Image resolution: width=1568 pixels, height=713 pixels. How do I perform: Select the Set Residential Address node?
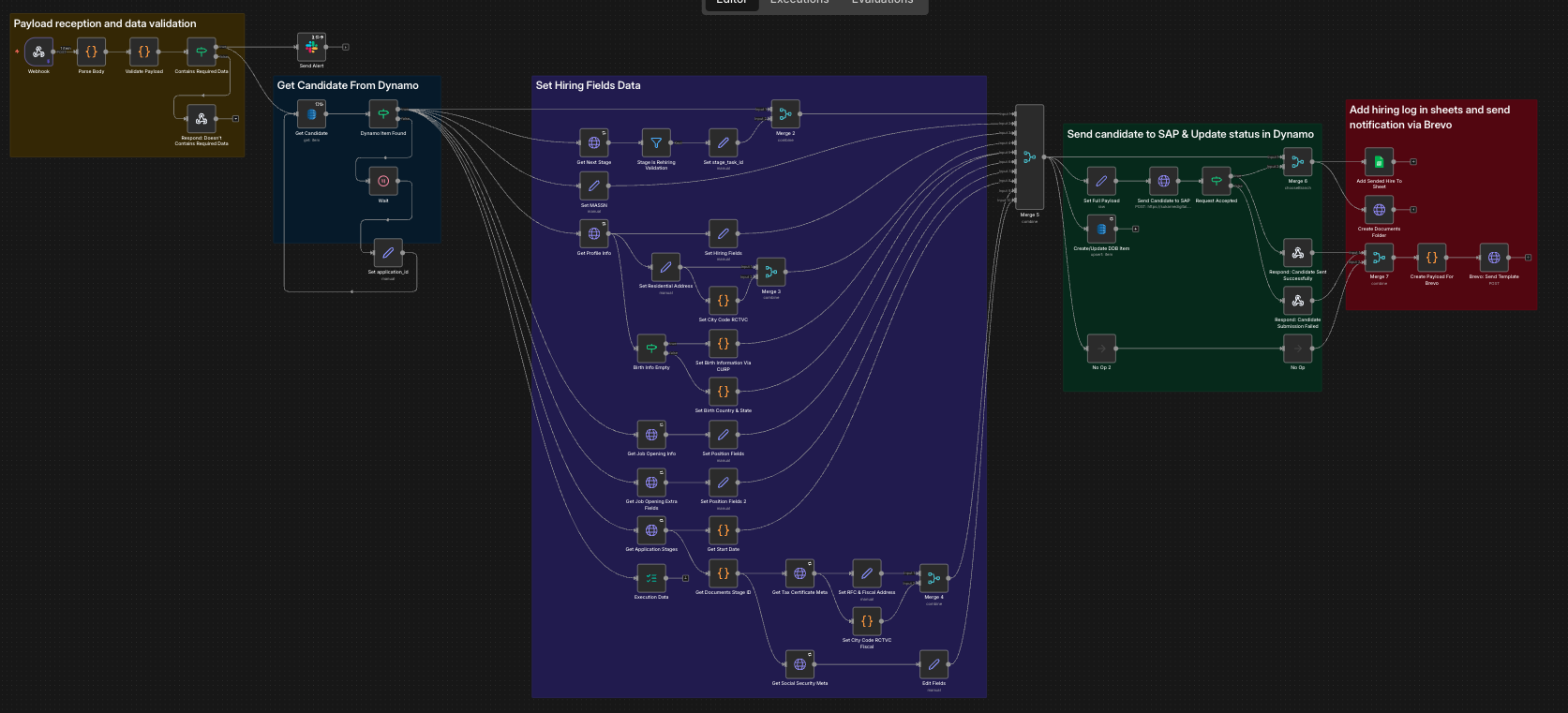[x=665, y=267]
